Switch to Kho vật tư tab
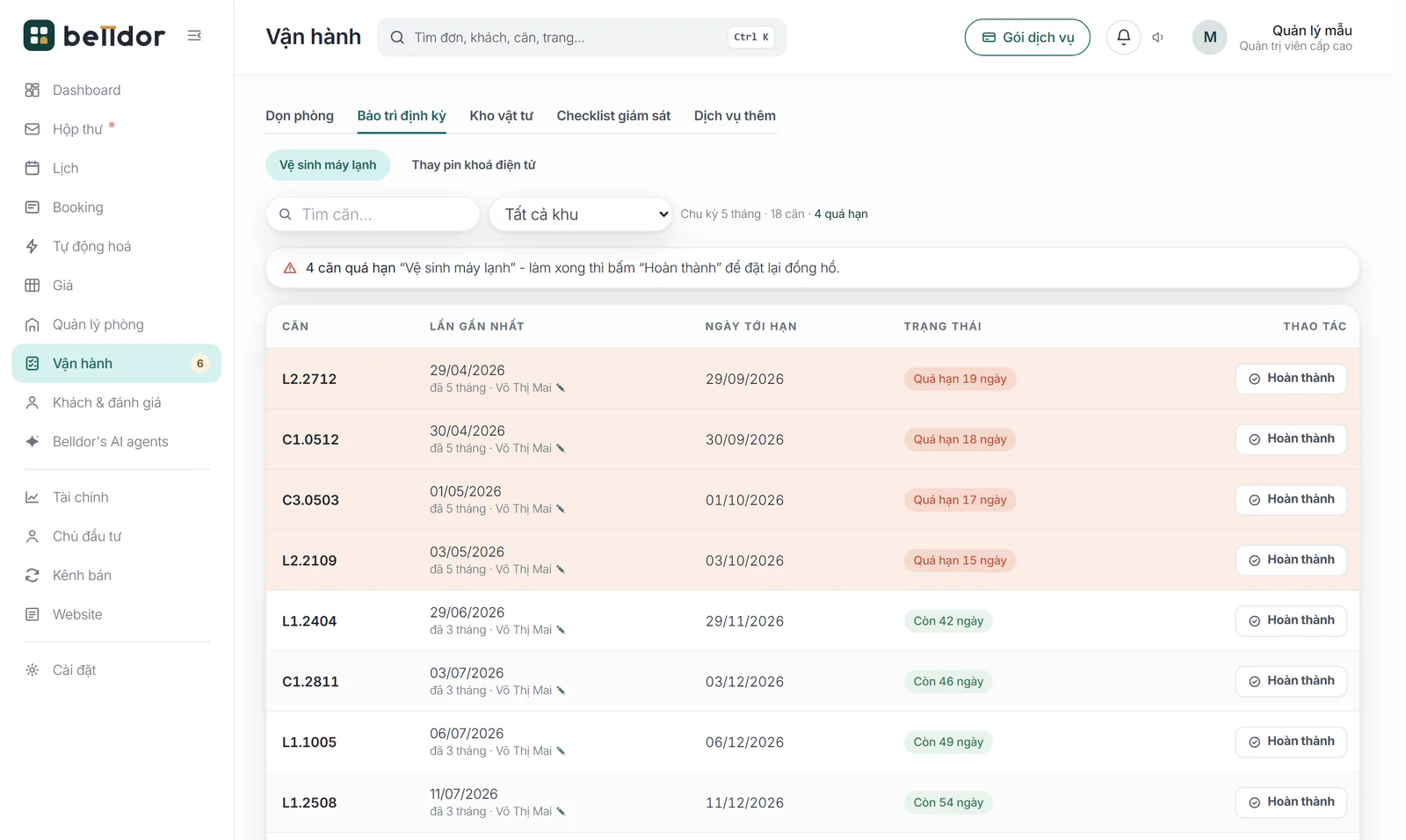 [502, 116]
